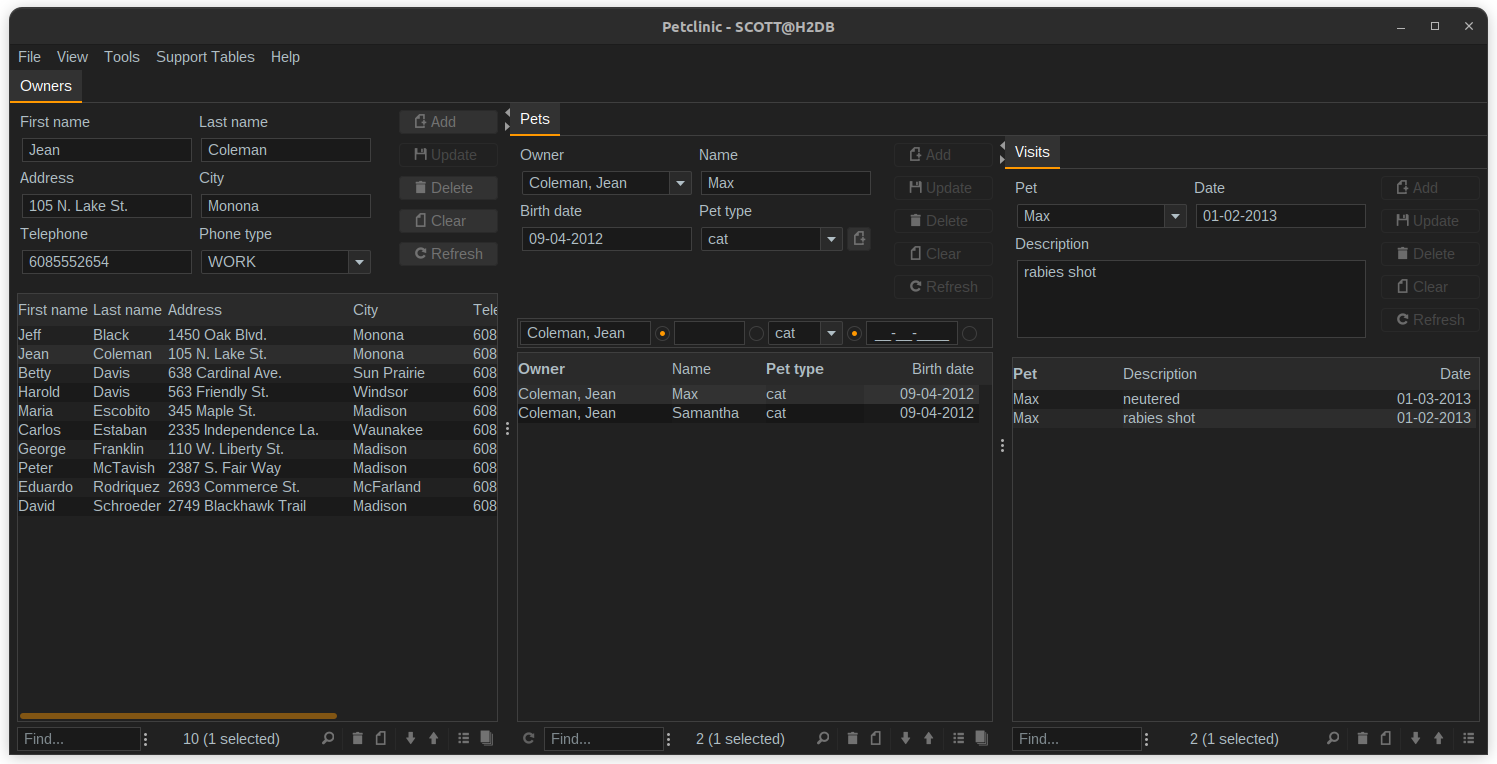Click the move-down arrow in Owners table toolbar
This screenshot has width=1497, height=764.
tap(410, 739)
